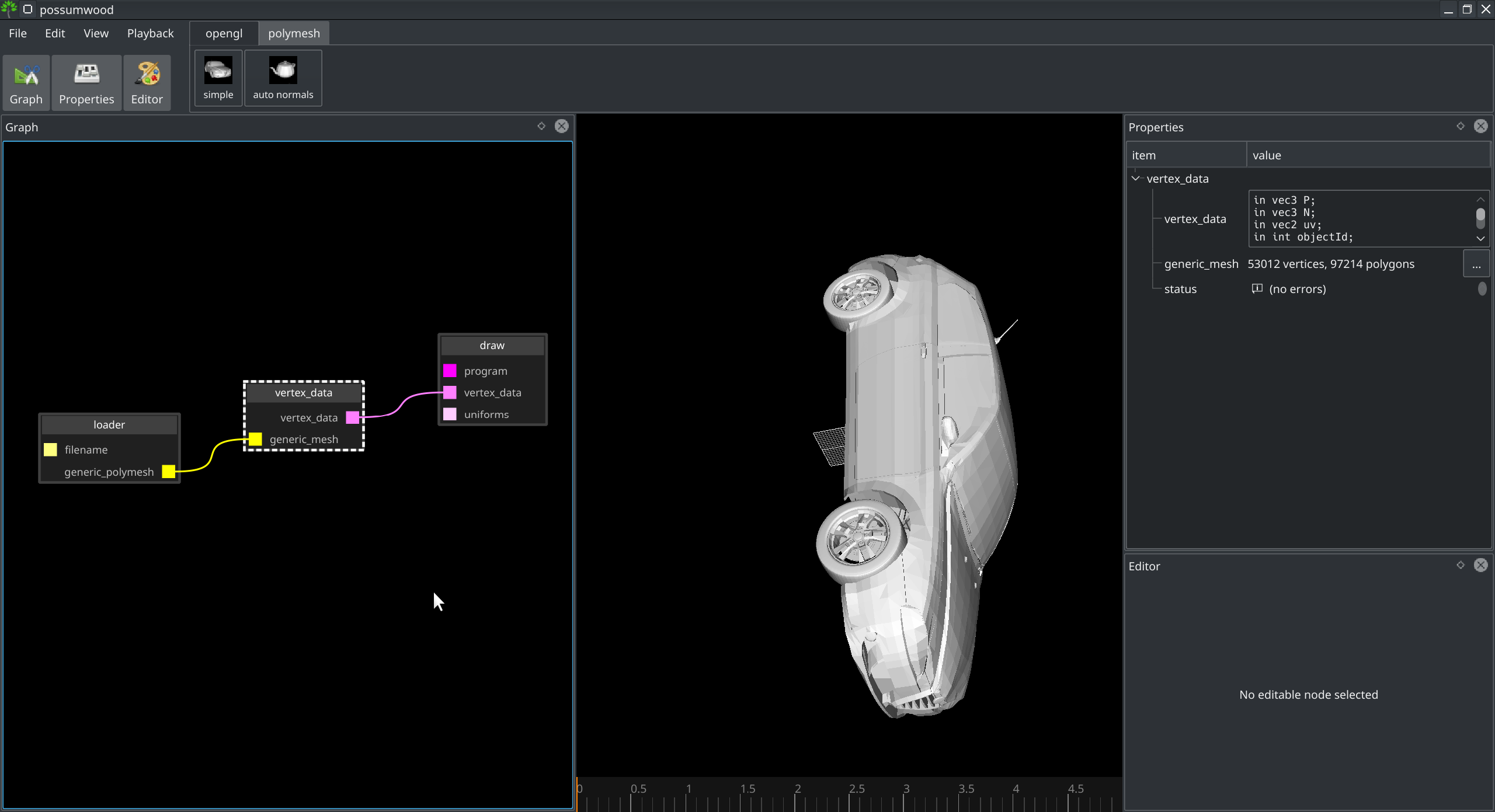
Task: Switch to the polymesh tab
Action: [294, 33]
